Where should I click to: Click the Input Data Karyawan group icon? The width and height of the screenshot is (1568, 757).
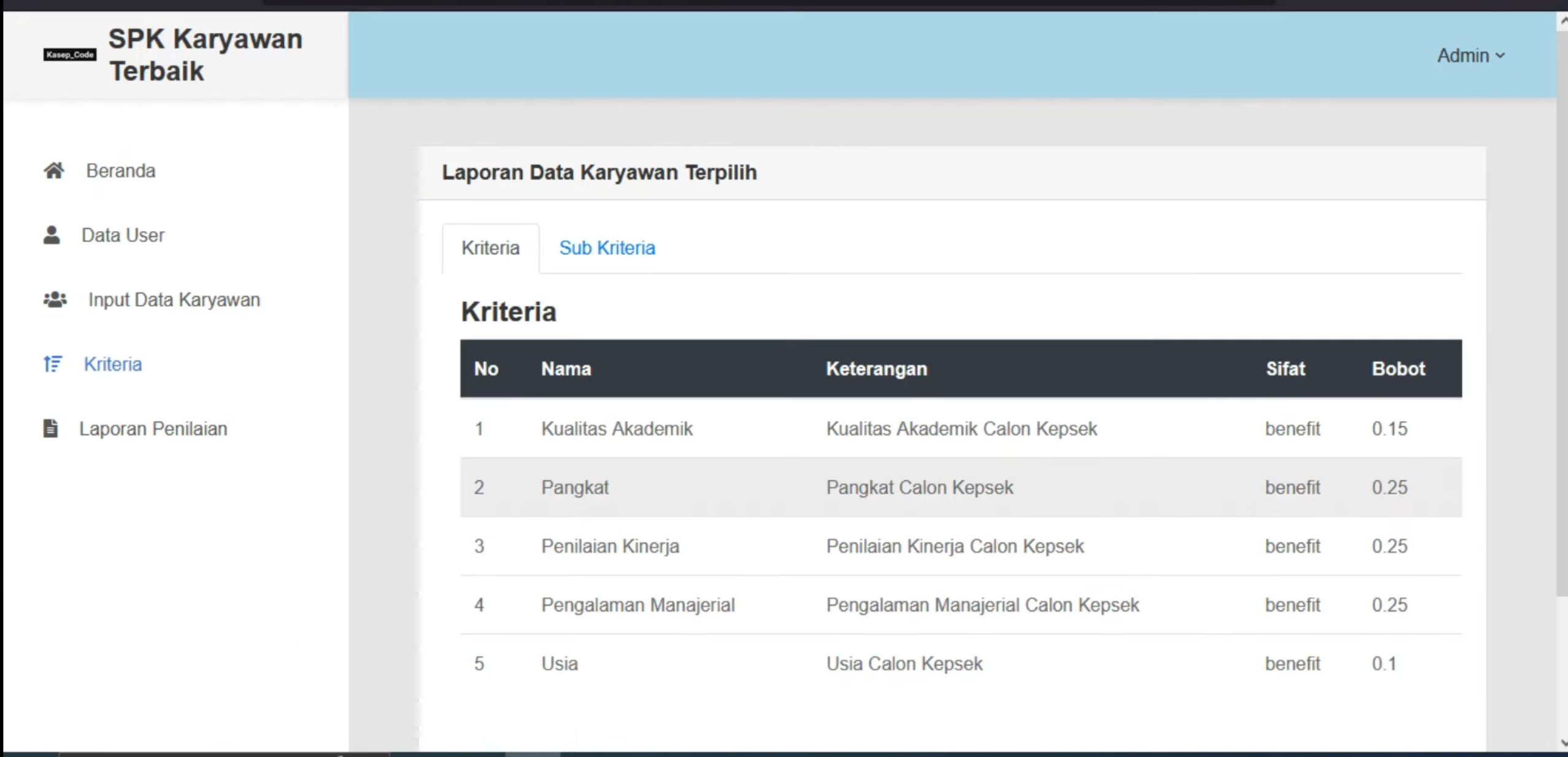[x=55, y=299]
